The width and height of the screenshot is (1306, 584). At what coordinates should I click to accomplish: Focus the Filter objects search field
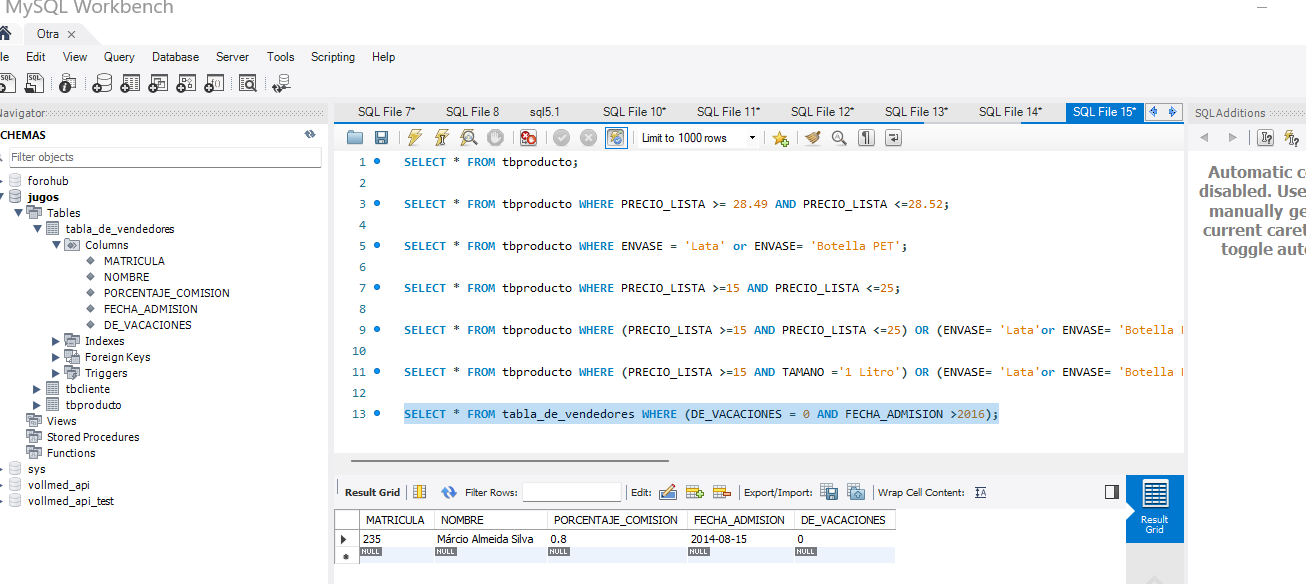pyautogui.click(x=164, y=157)
